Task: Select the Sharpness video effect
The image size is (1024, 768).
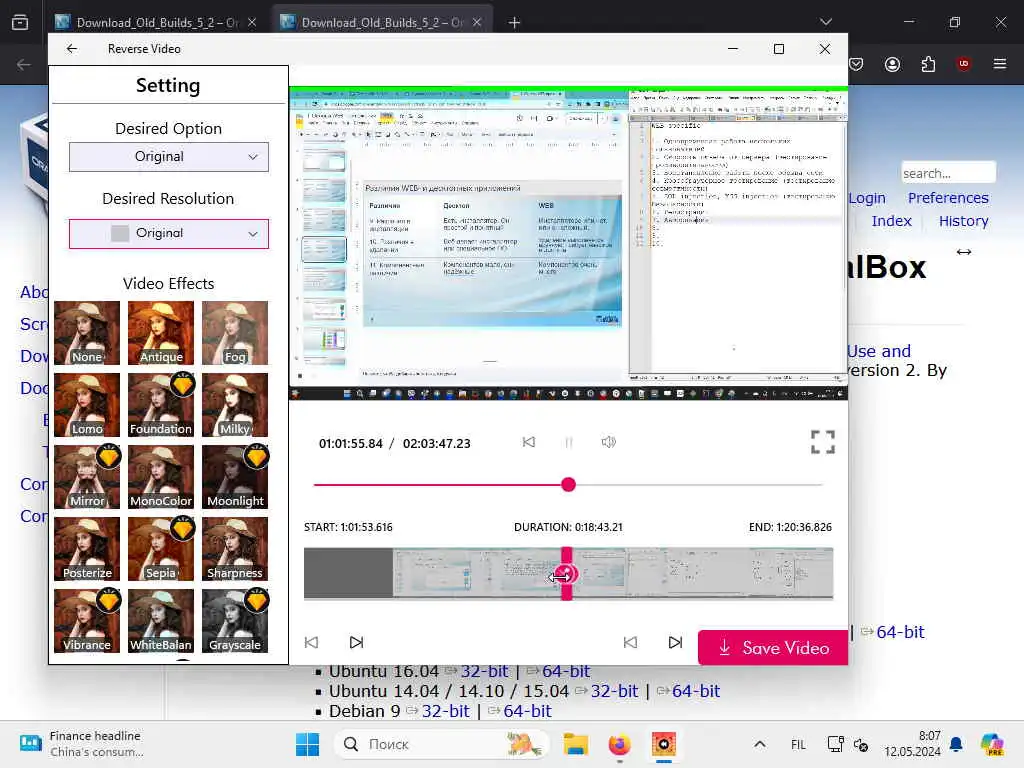Action: [234, 549]
